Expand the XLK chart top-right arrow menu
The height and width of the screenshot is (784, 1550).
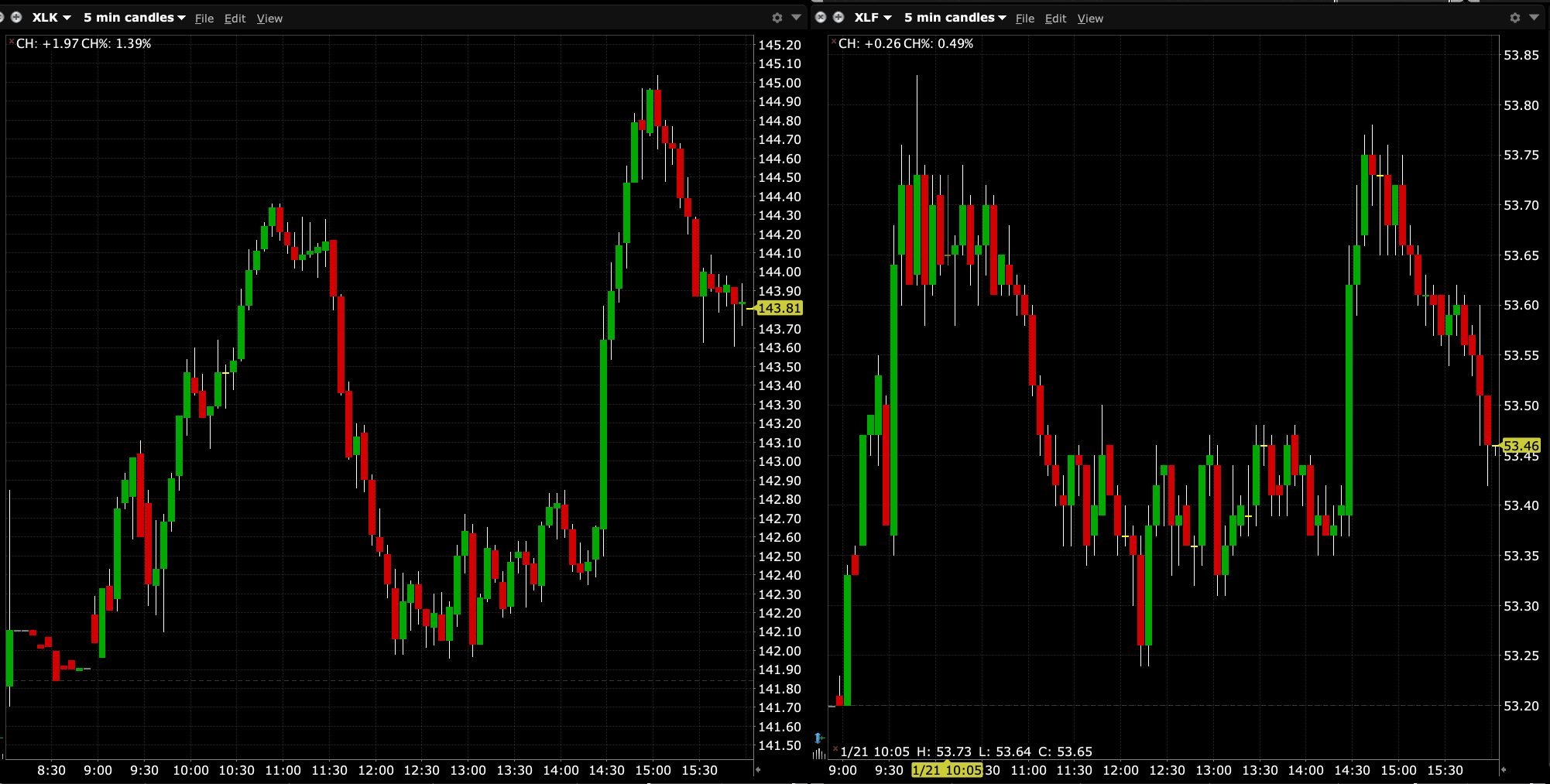tap(796, 18)
